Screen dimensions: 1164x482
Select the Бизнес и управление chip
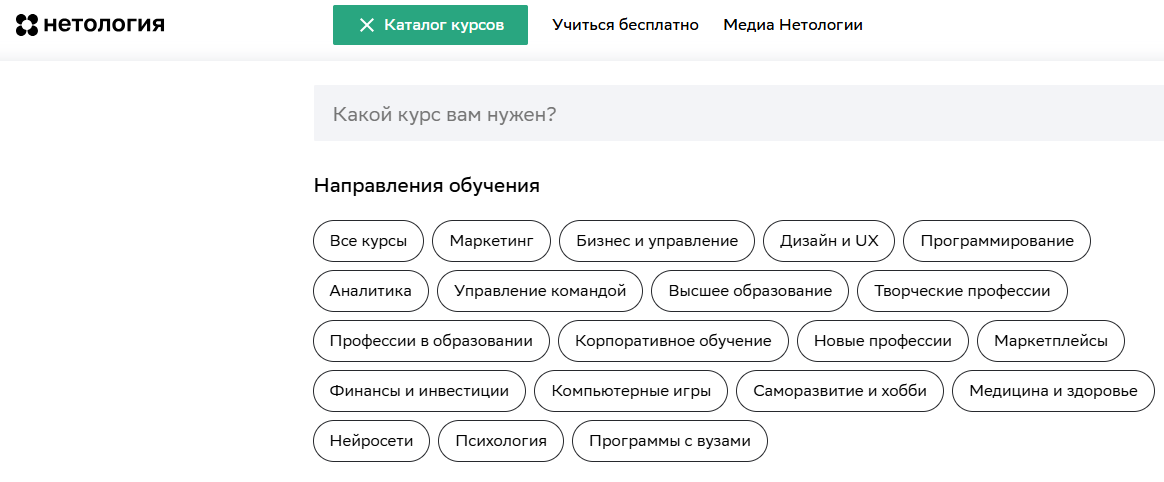[x=657, y=241]
